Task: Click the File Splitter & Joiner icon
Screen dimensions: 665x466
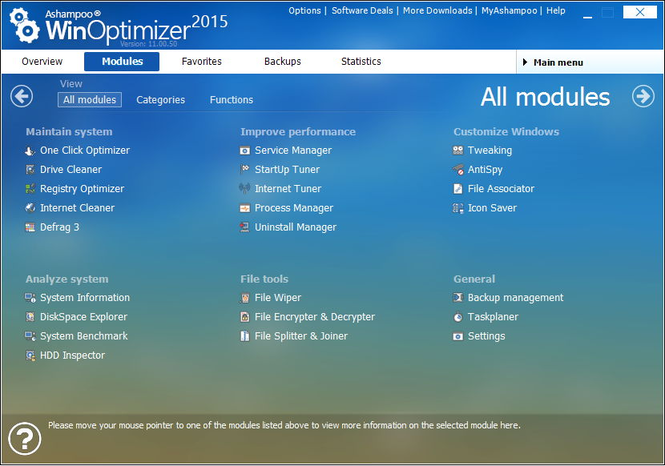Action: (245, 336)
